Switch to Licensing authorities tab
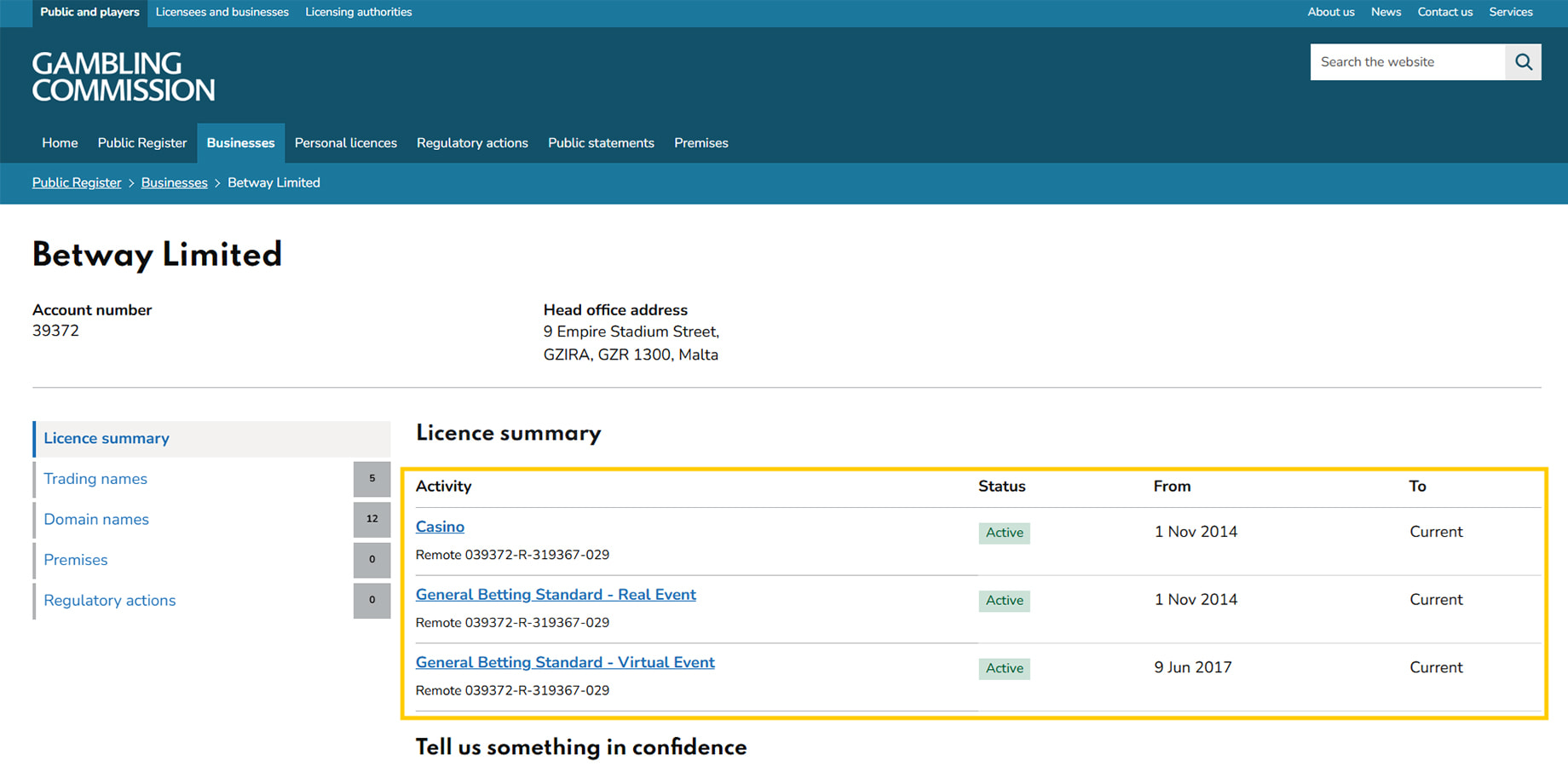Viewport: 1568px width, 784px height. 359,13
